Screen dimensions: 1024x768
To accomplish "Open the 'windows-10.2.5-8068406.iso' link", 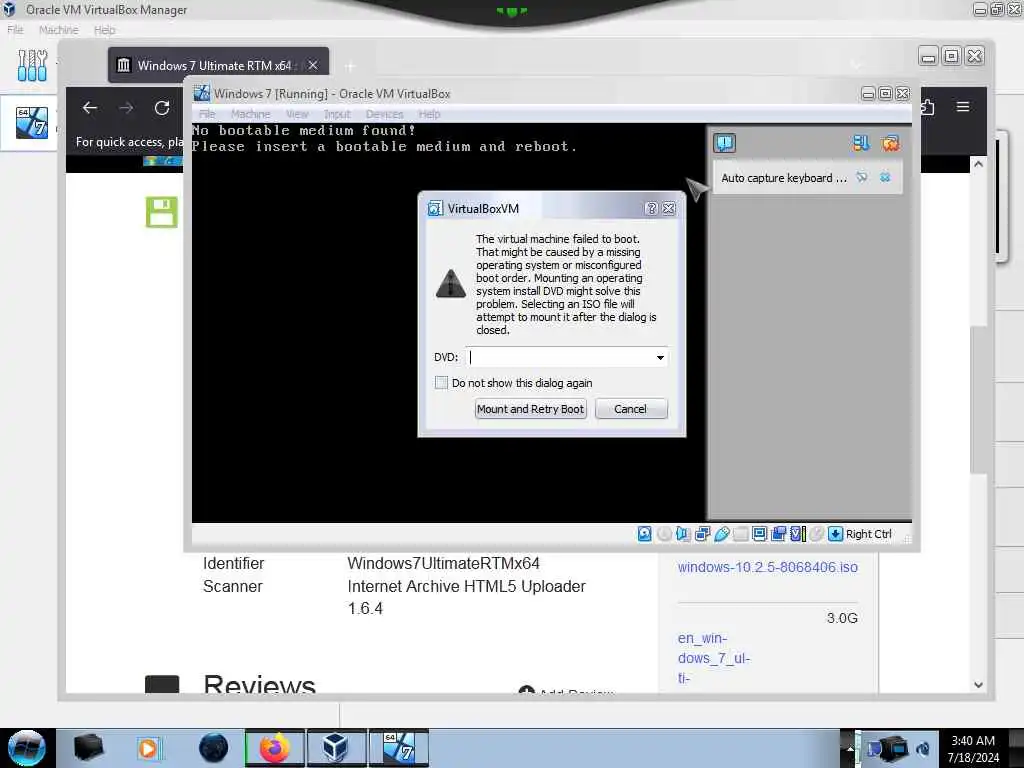I will tap(767, 567).
